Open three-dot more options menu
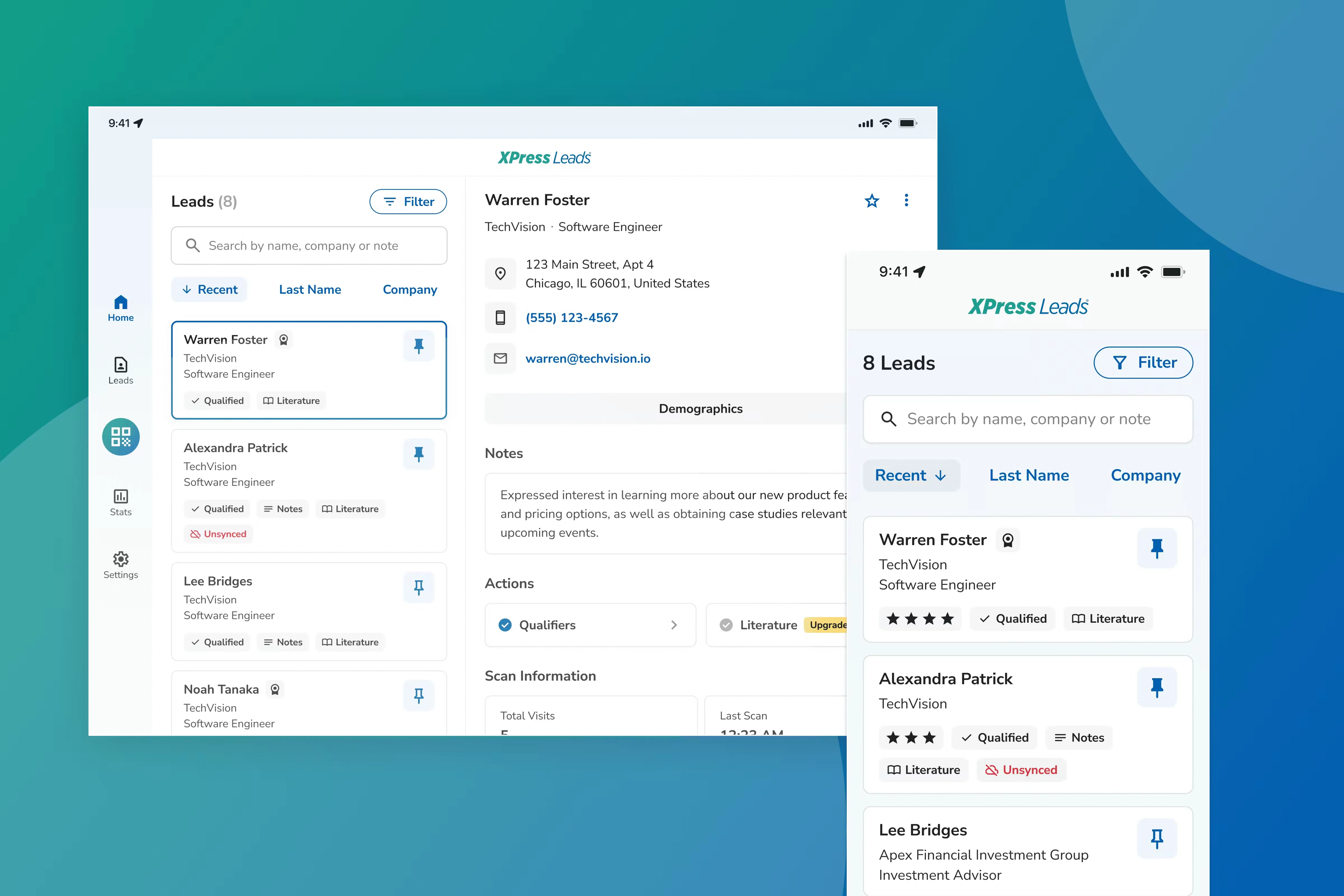 tap(906, 200)
